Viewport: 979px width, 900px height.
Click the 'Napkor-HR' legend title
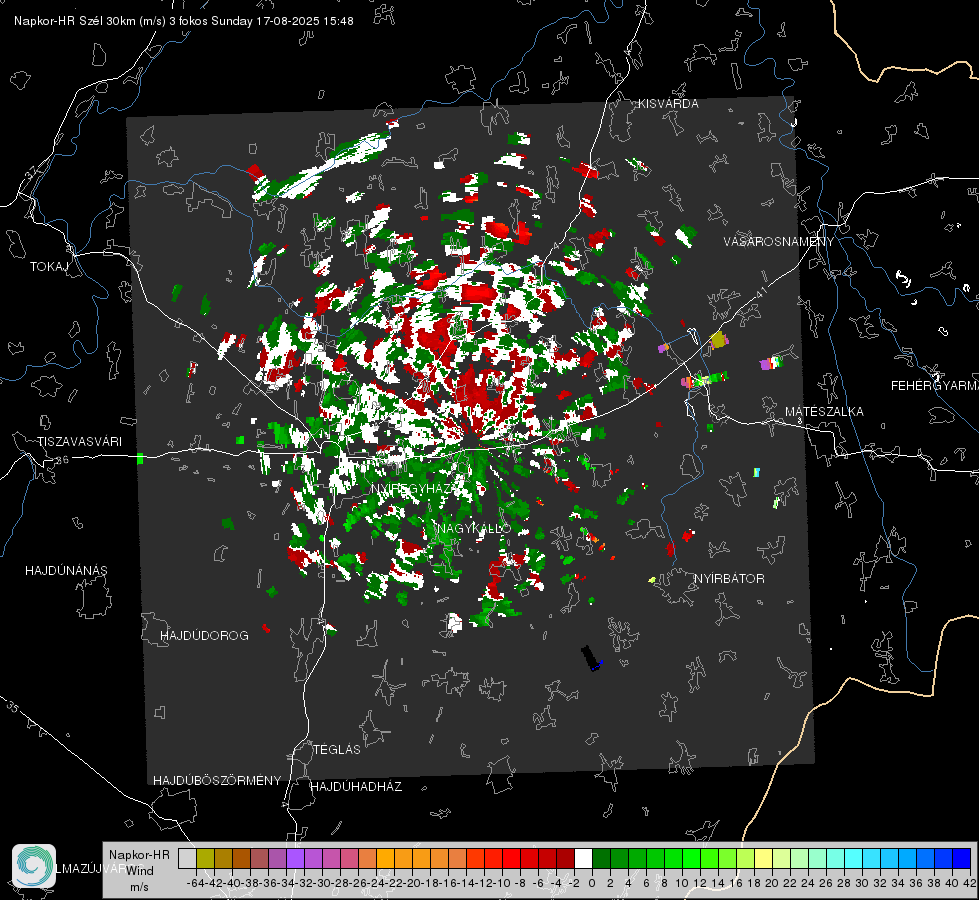pyautogui.click(x=139, y=855)
